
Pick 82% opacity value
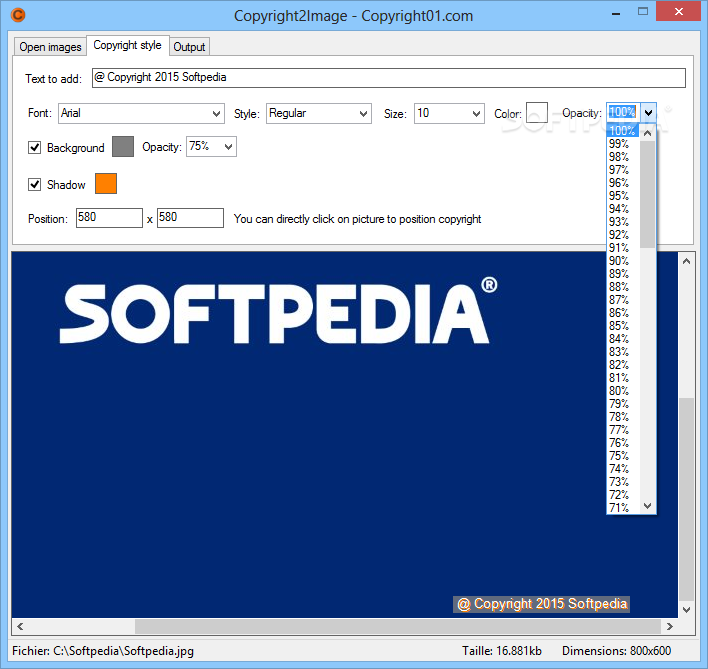click(x=623, y=365)
